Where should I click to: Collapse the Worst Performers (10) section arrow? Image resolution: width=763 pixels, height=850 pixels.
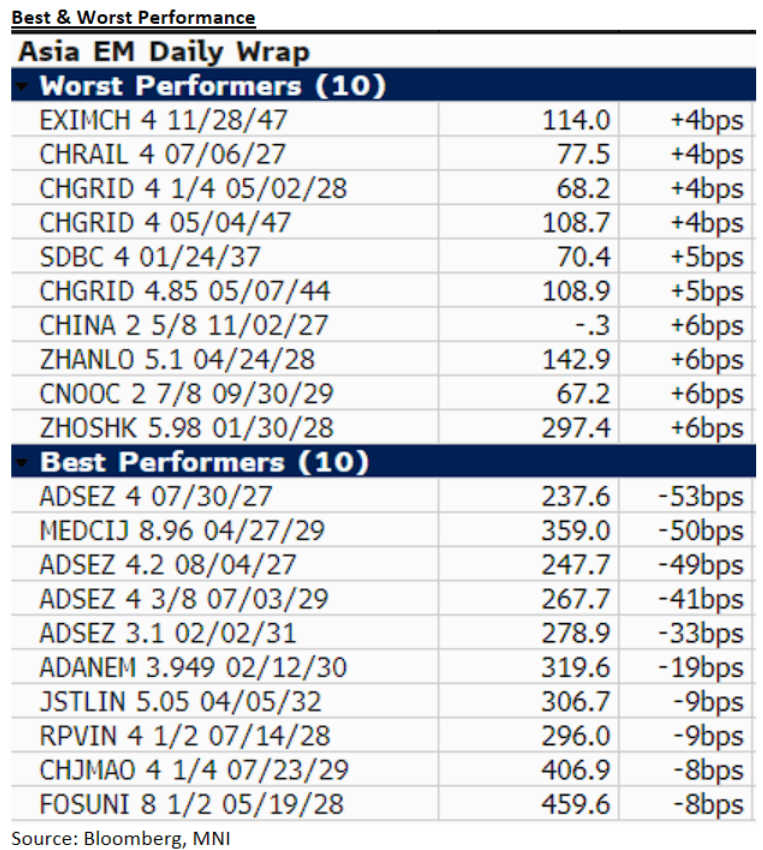pos(22,86)
